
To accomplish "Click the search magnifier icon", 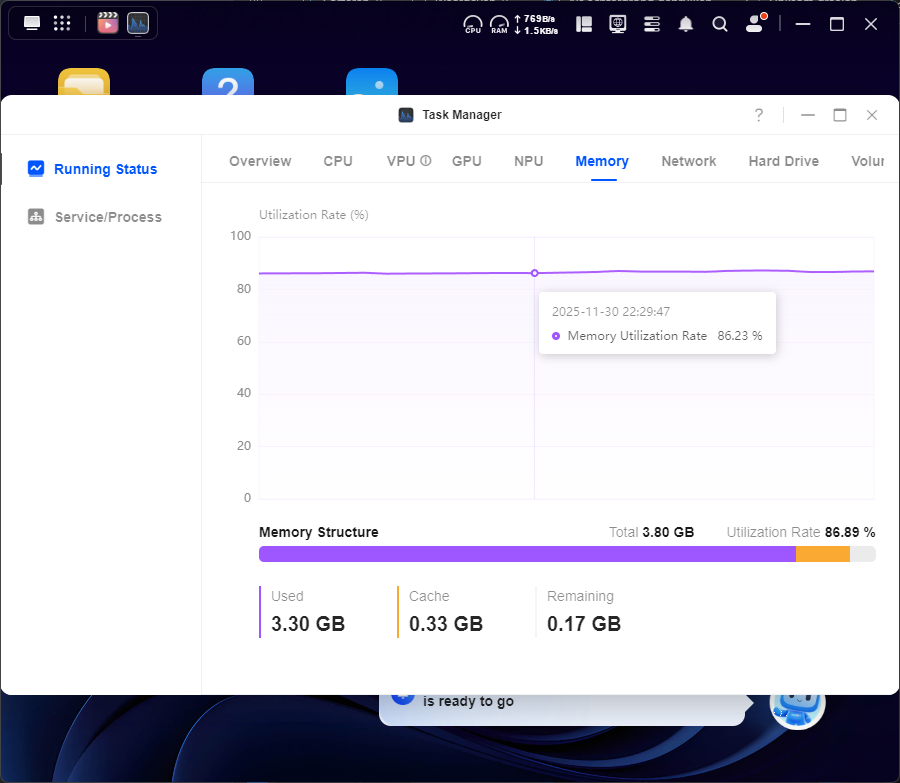I will (x=720, y=24).
